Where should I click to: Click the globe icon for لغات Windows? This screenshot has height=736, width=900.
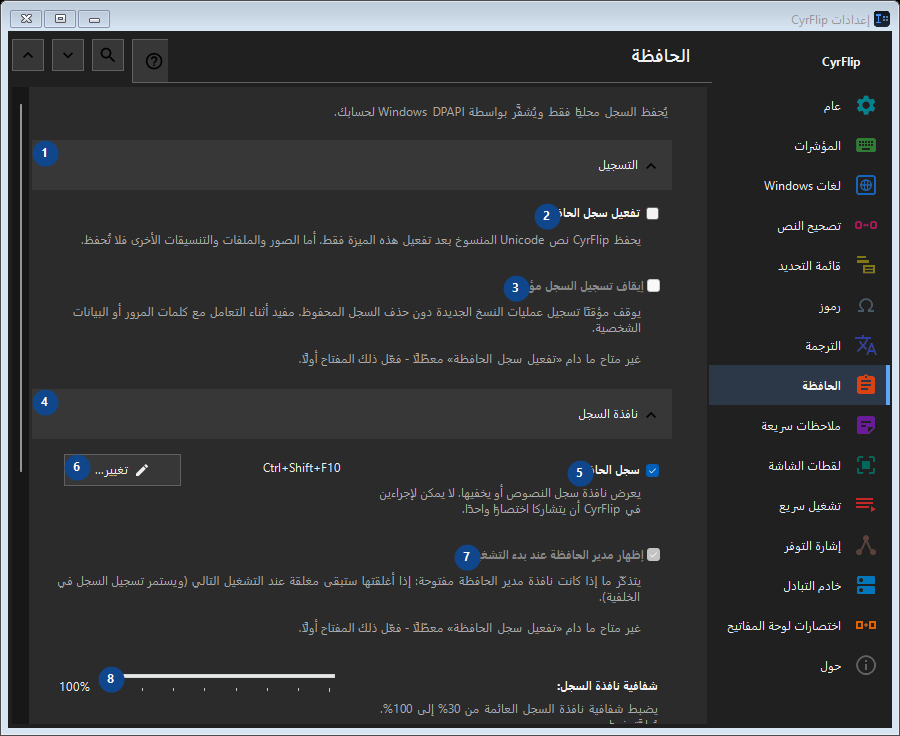866,185
